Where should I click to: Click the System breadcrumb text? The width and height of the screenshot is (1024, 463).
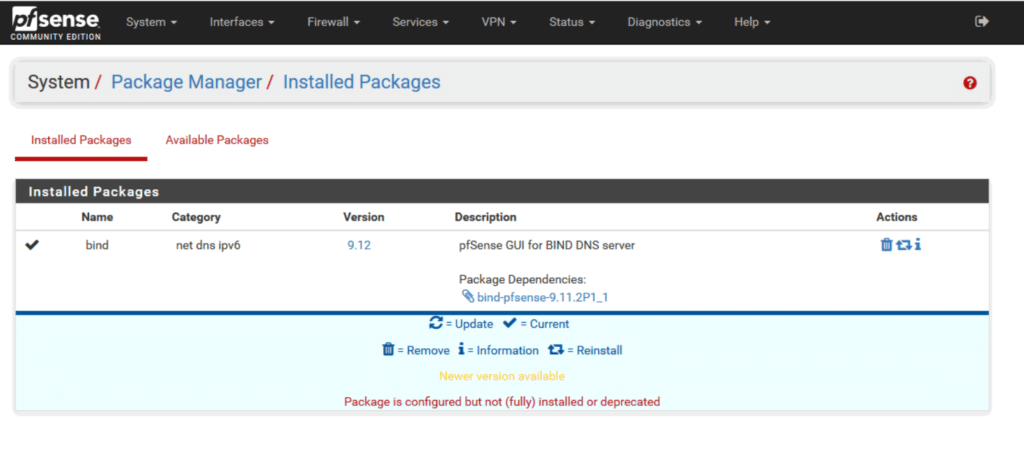pyautogui.click(x=58, y=82)
